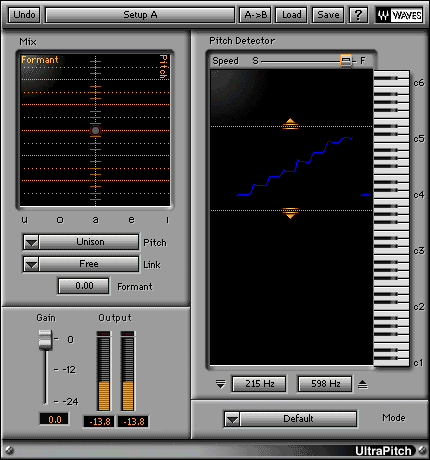Select the Gain 0.0 value readout
This screenshot has width=430, height=460.
point(54,419)
